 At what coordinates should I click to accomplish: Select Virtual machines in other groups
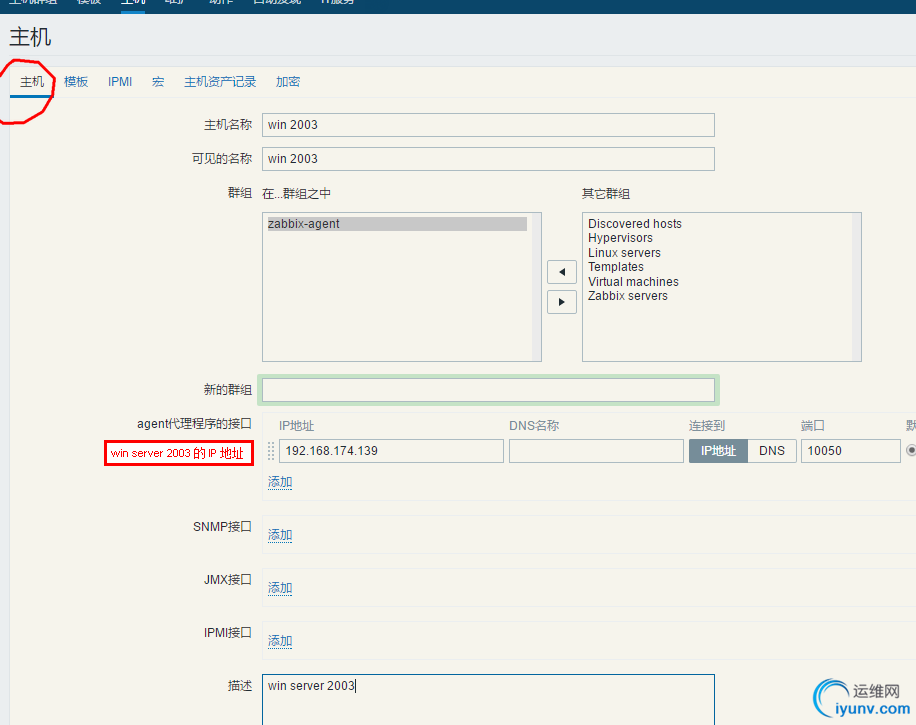click(x=633, y=282)
